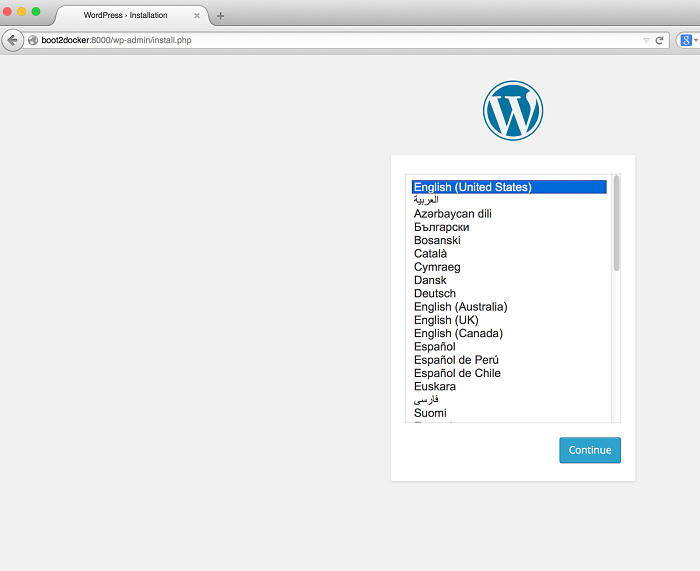The height and width of the screenshot is (571, 700).
Task: Open a new tab with plus icon
Action: click(x=220, y=16)
